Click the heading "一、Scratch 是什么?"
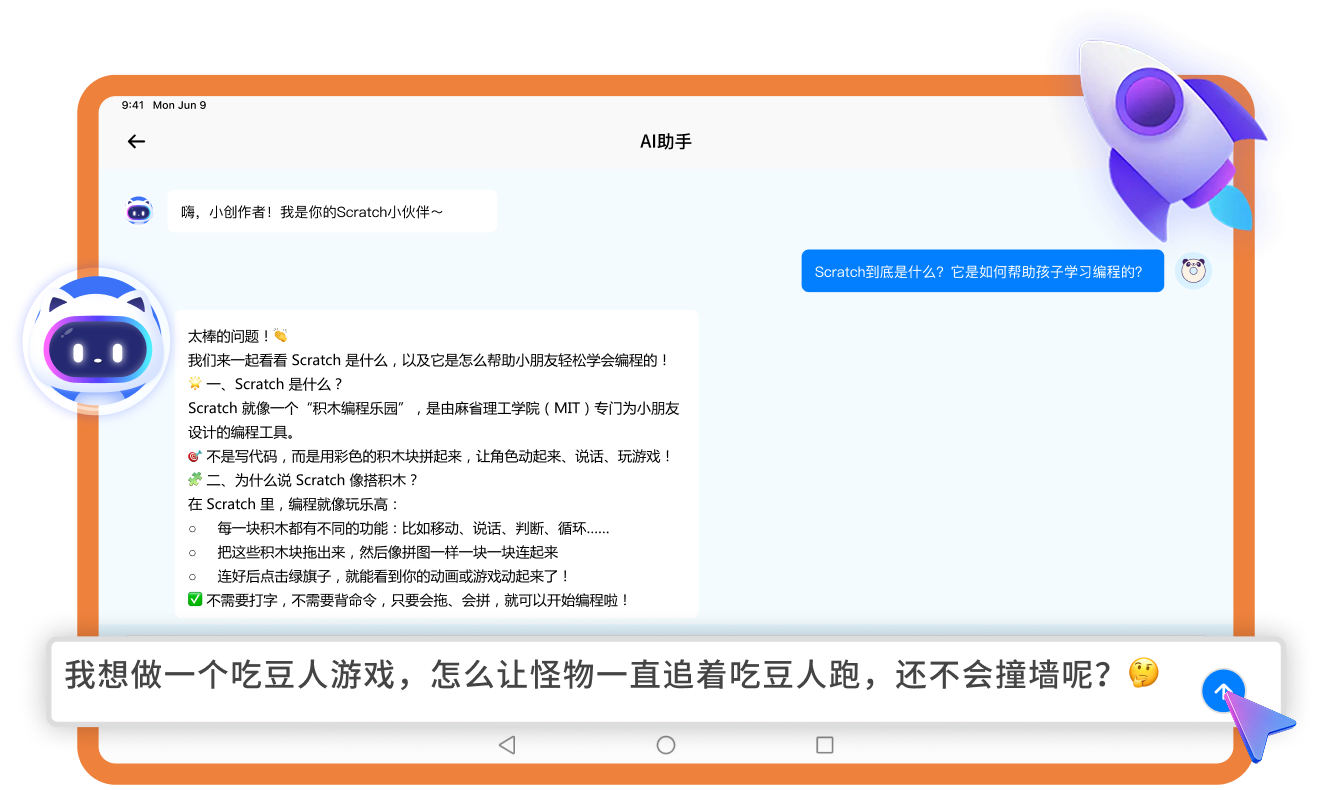 (x=274, y=384)
